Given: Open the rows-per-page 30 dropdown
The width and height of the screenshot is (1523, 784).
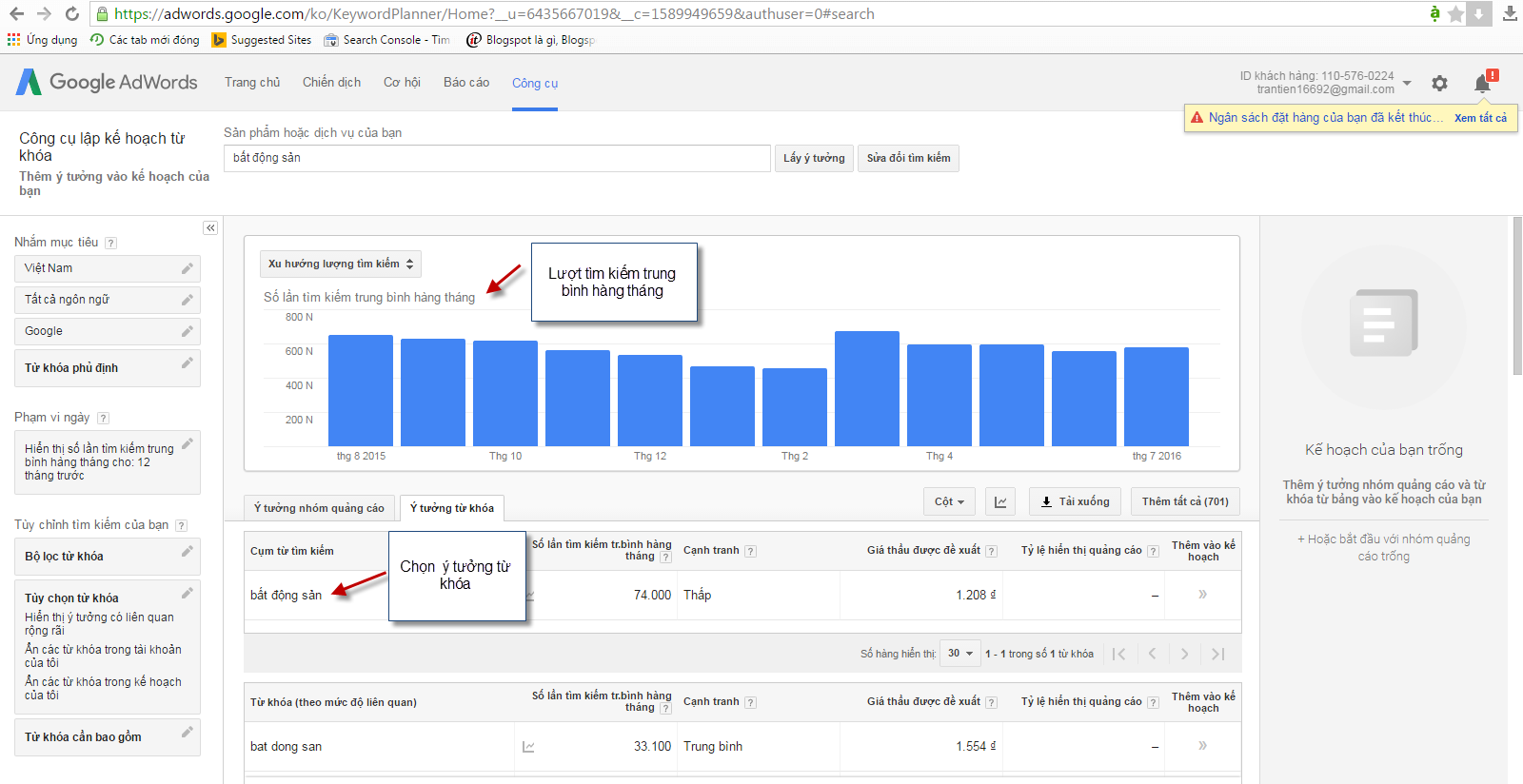Looking at the screenshot, I should coord(959,653).
